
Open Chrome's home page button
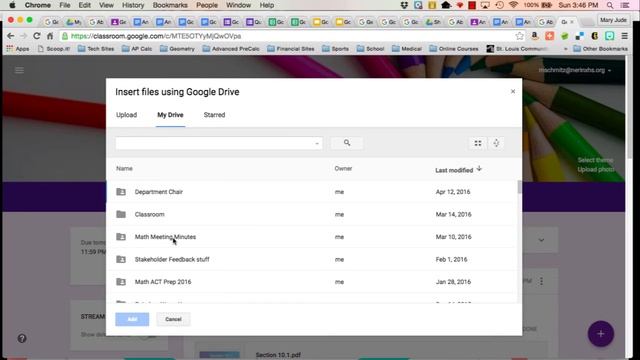(x=50, y=36)
